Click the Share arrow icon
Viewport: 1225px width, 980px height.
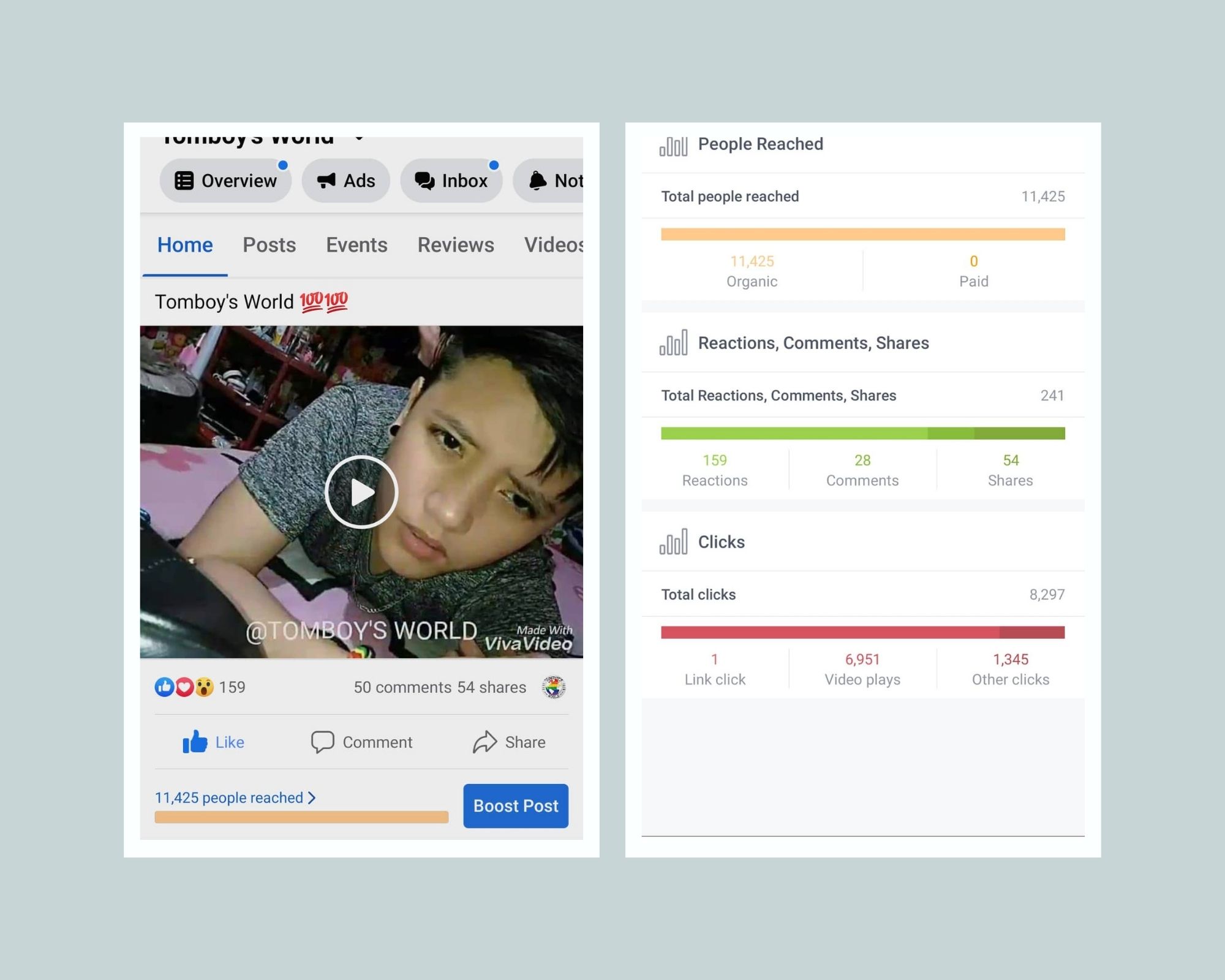[x=484, y=742]
